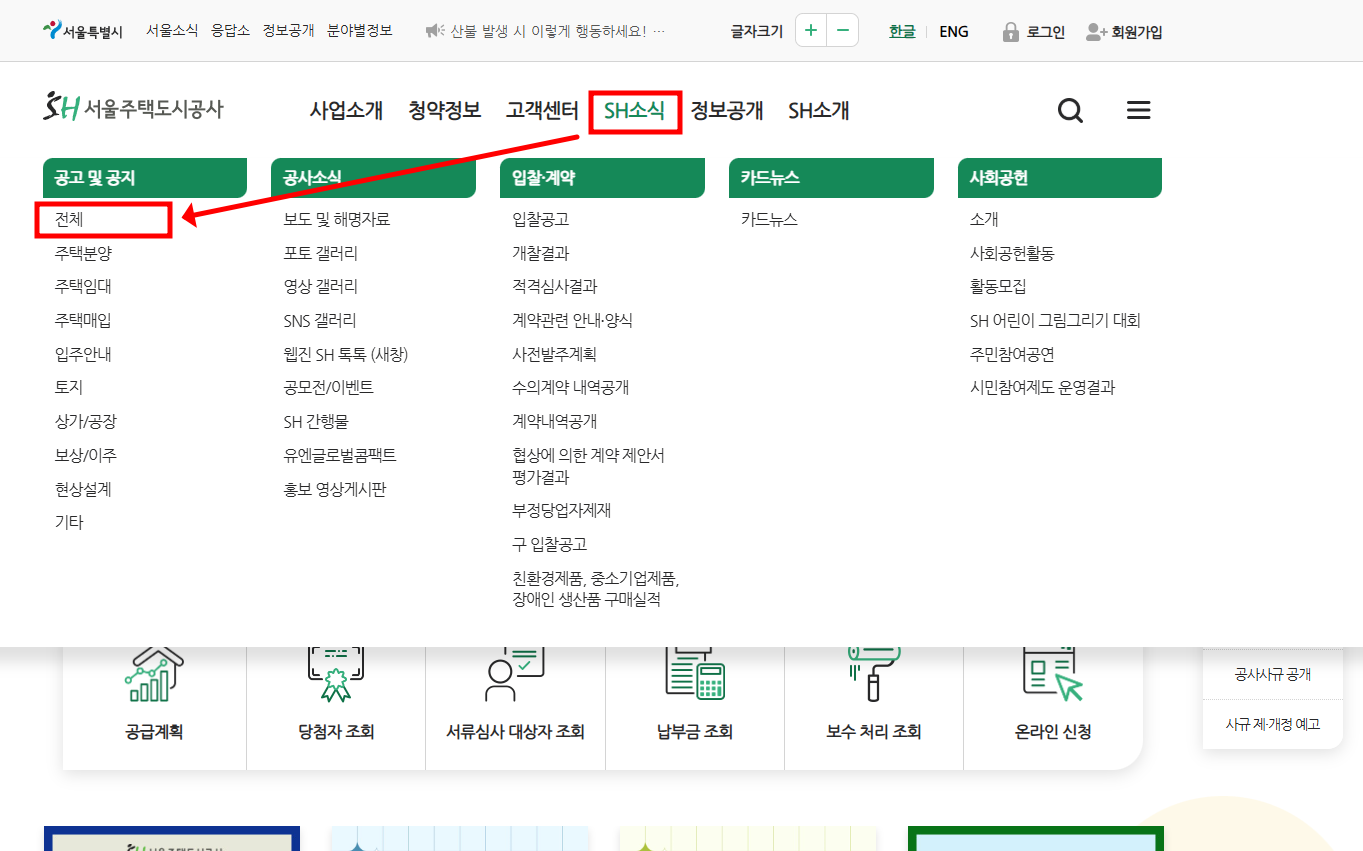Open 당첨자 조회 certificate icon
Screen dimensions: 1363x851
[336, 674]
